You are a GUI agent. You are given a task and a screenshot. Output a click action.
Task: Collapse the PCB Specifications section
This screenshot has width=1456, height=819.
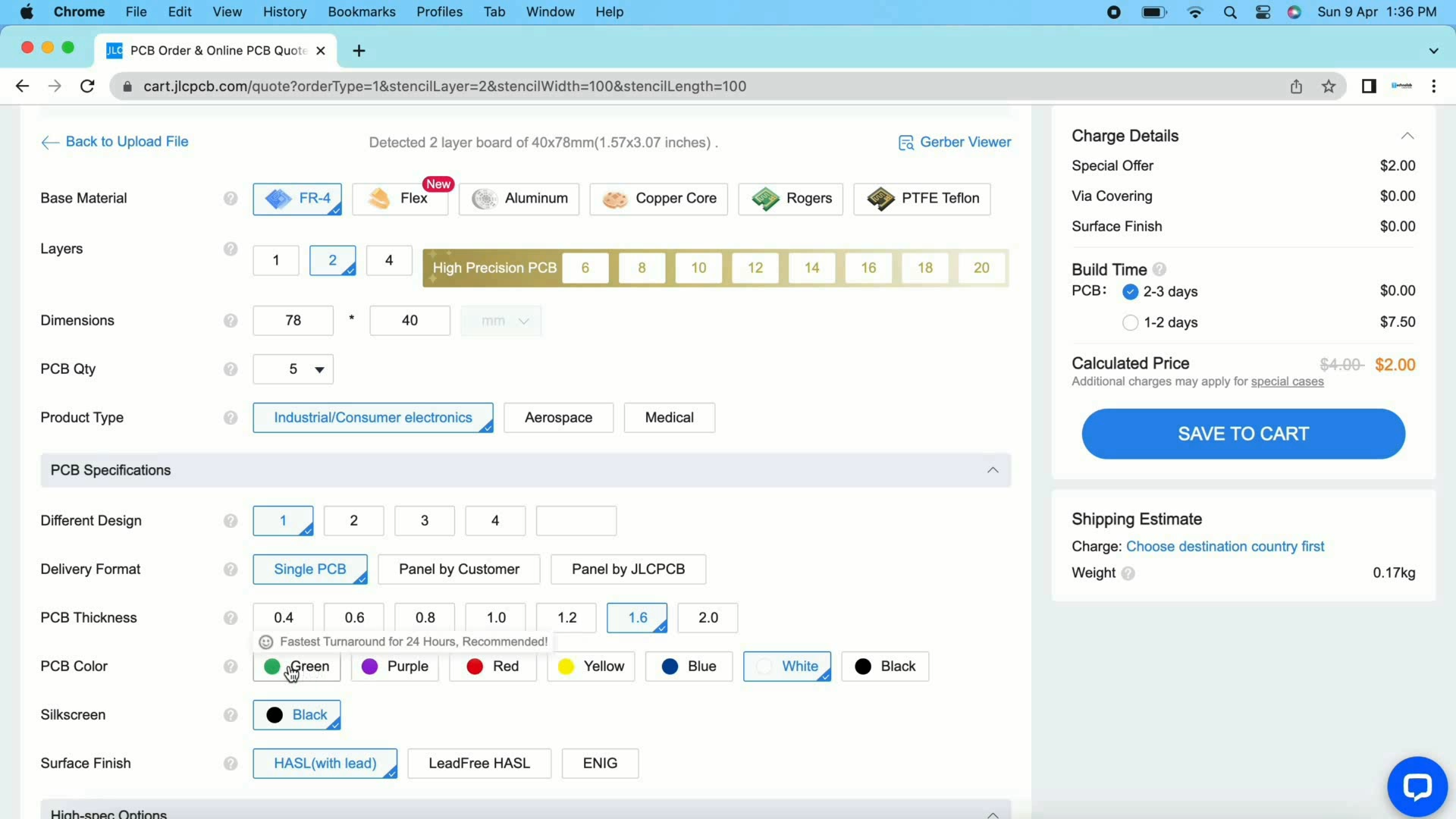(x=993, y=470)
